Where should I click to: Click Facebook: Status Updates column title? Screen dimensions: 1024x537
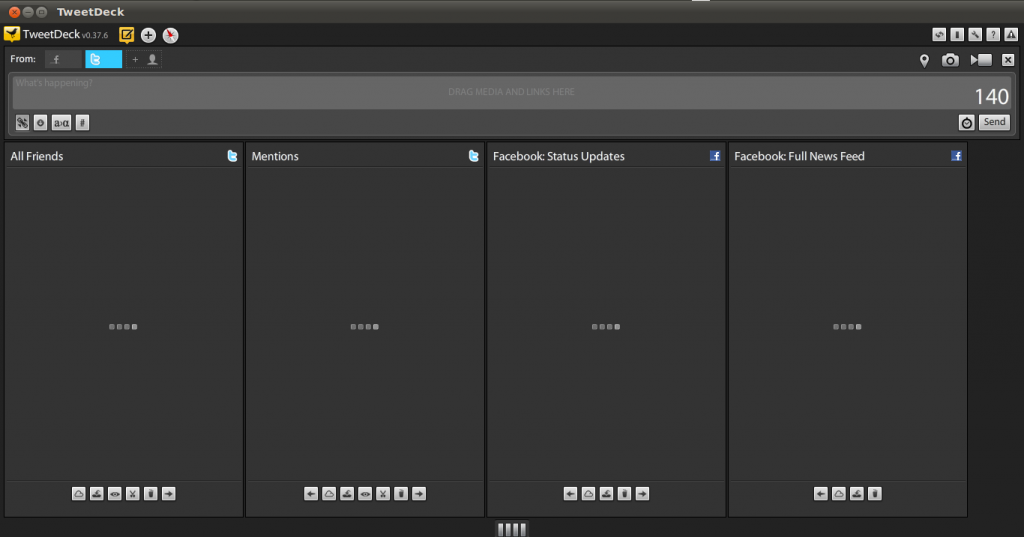(558, 156)
